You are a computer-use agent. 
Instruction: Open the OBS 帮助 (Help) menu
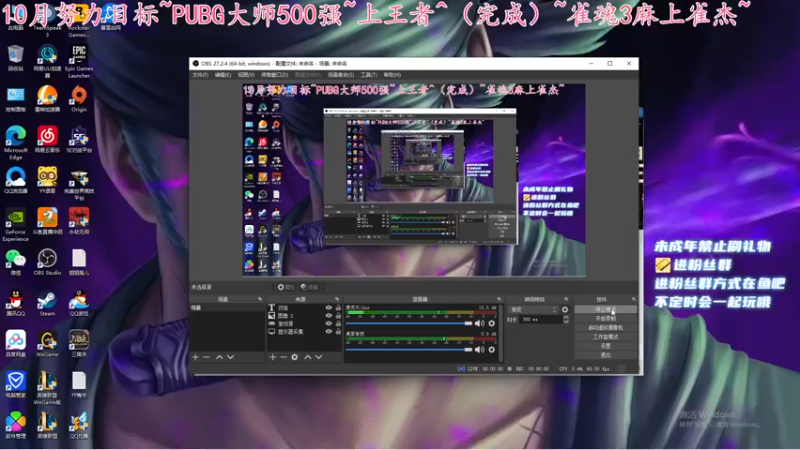point(392,75)
